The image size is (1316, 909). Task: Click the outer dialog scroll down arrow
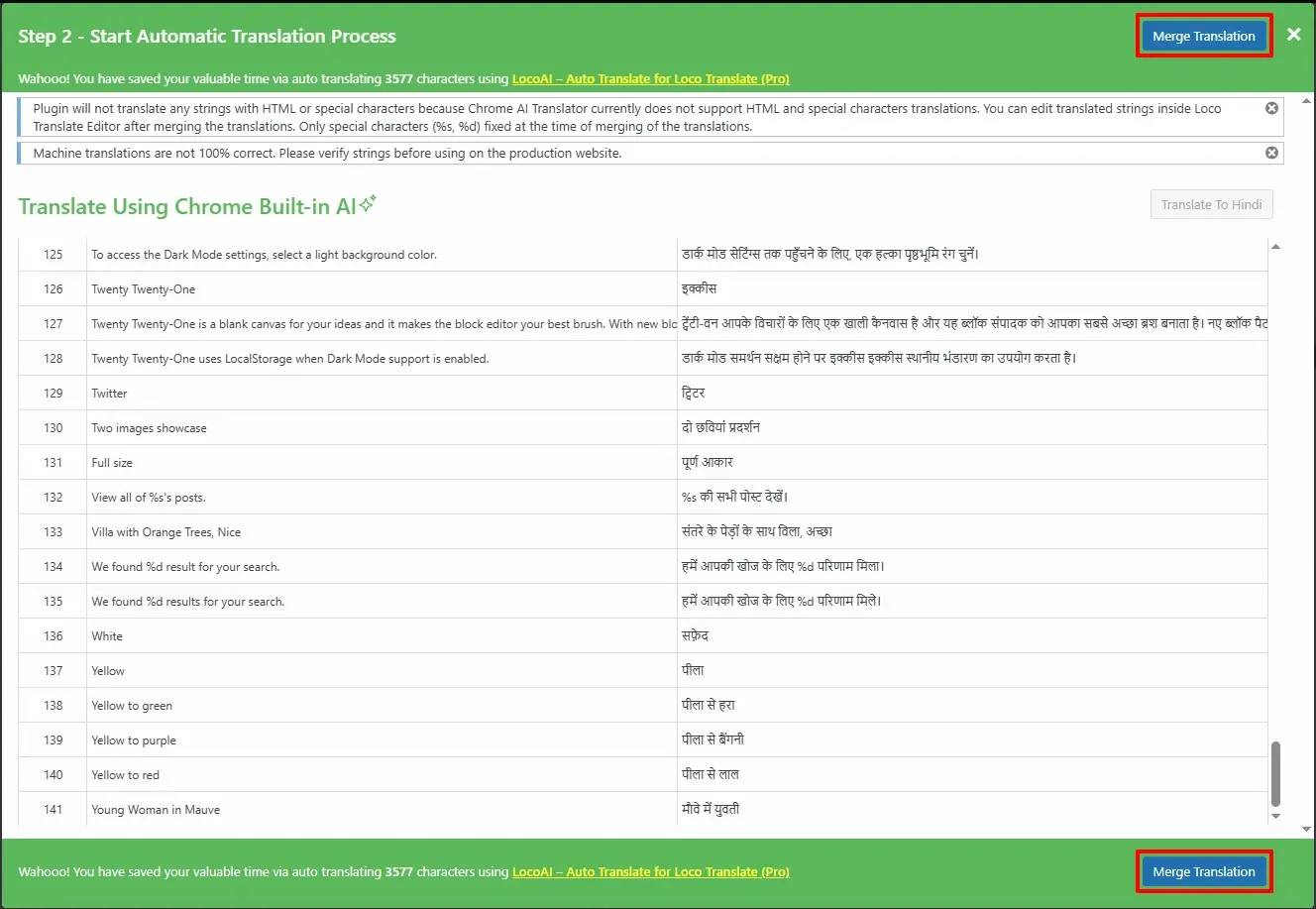pos(1306,829)
